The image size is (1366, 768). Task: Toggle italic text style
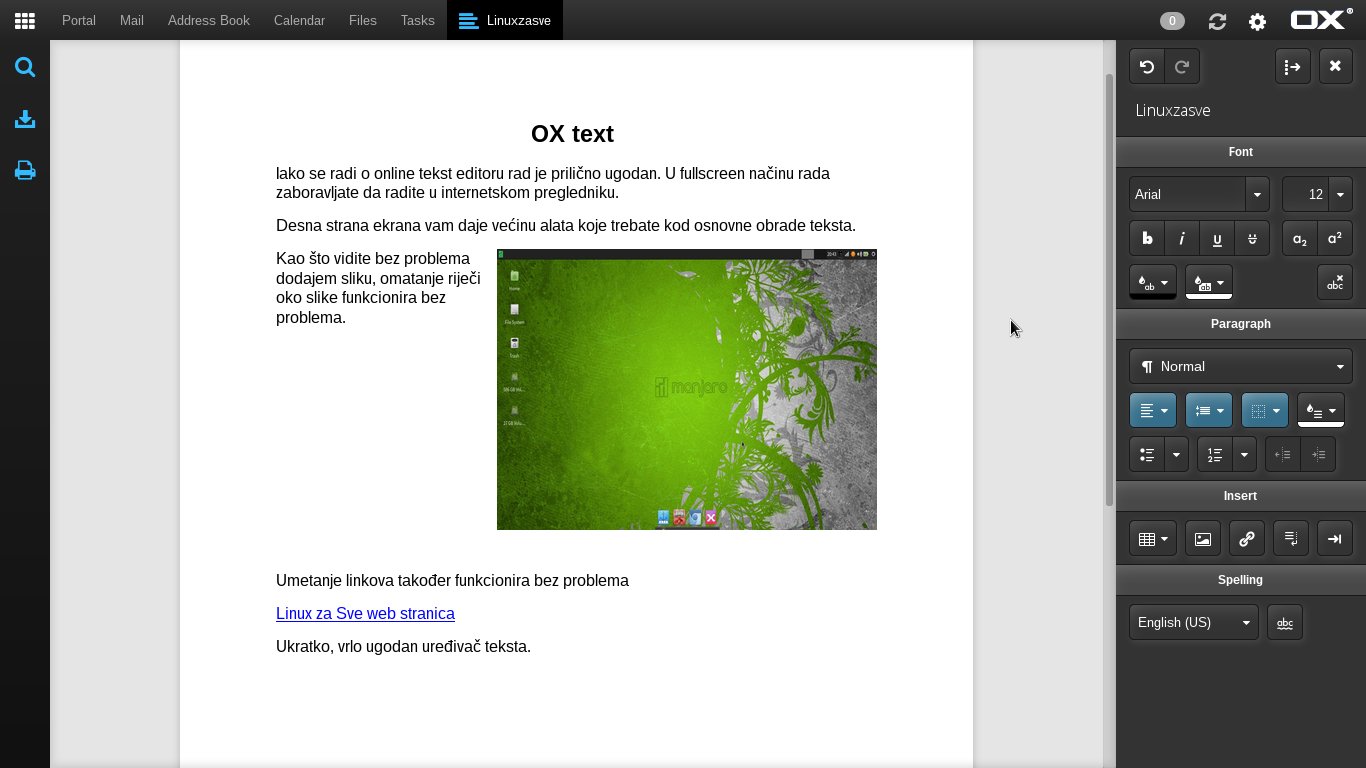pyautogui.click(x=1182, y=239)
